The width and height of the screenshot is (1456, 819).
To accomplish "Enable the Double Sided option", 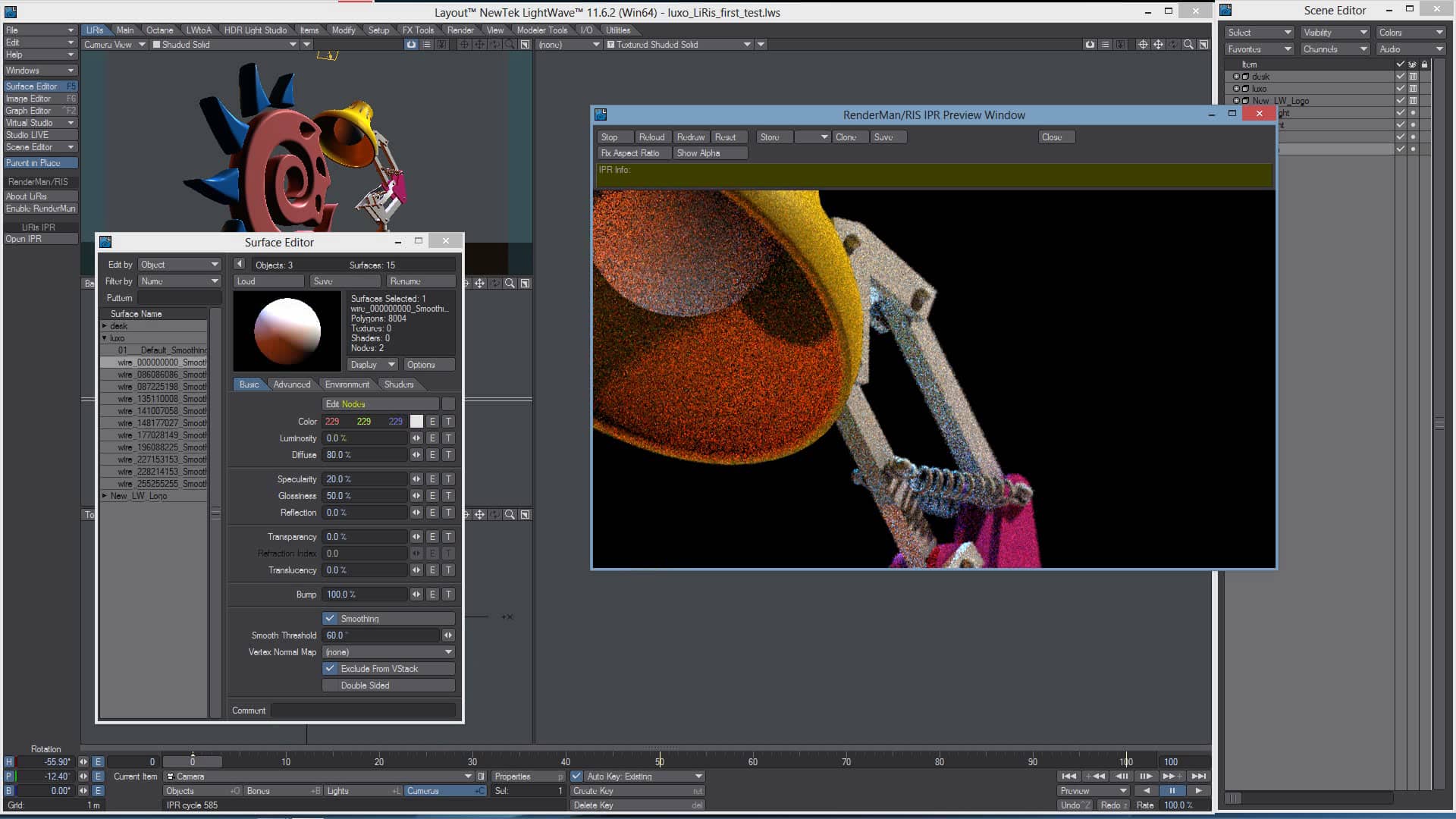I will 366,685.
